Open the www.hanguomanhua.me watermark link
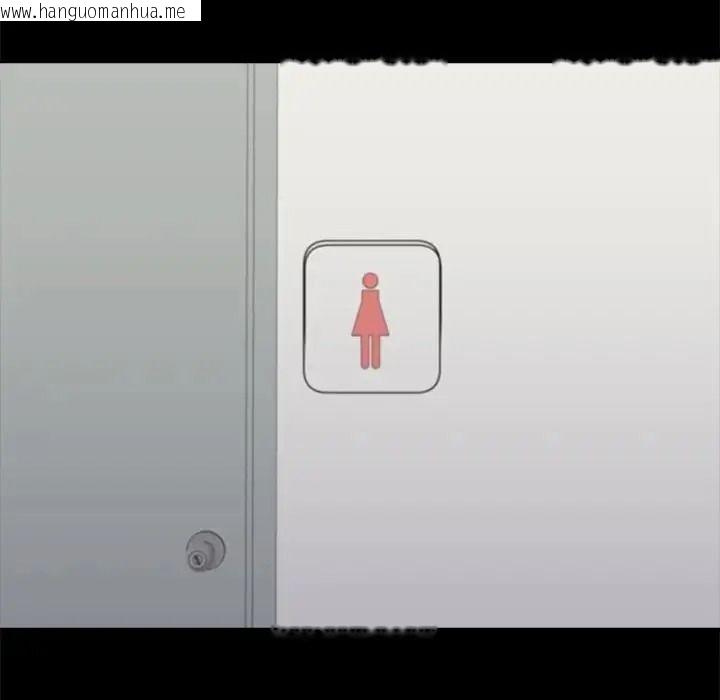This screenshot has width=720, height=700. click(x=93, y=11)
